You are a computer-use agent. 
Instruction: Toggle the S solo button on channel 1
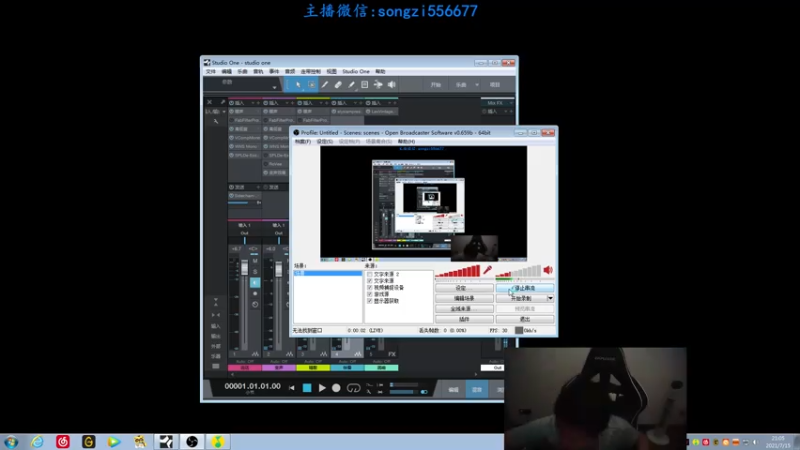point(255,271)
